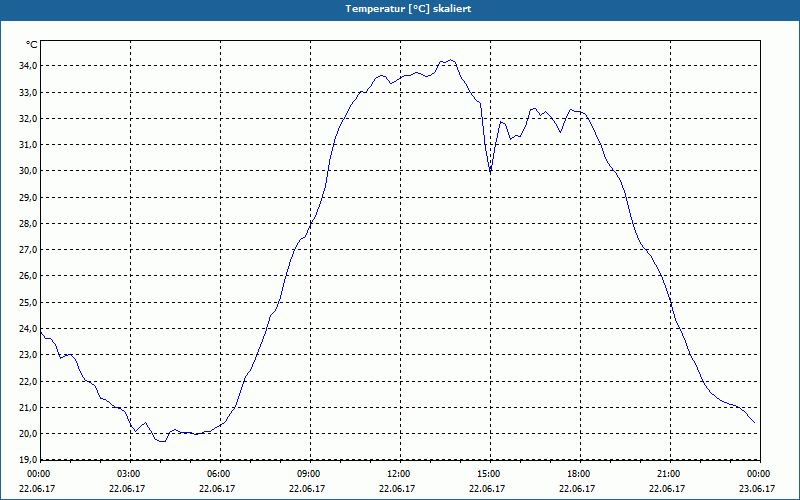The image size is (800, 500).
Task: Click the curve's highest peak above 34,0
Action: tap(451, 60)
